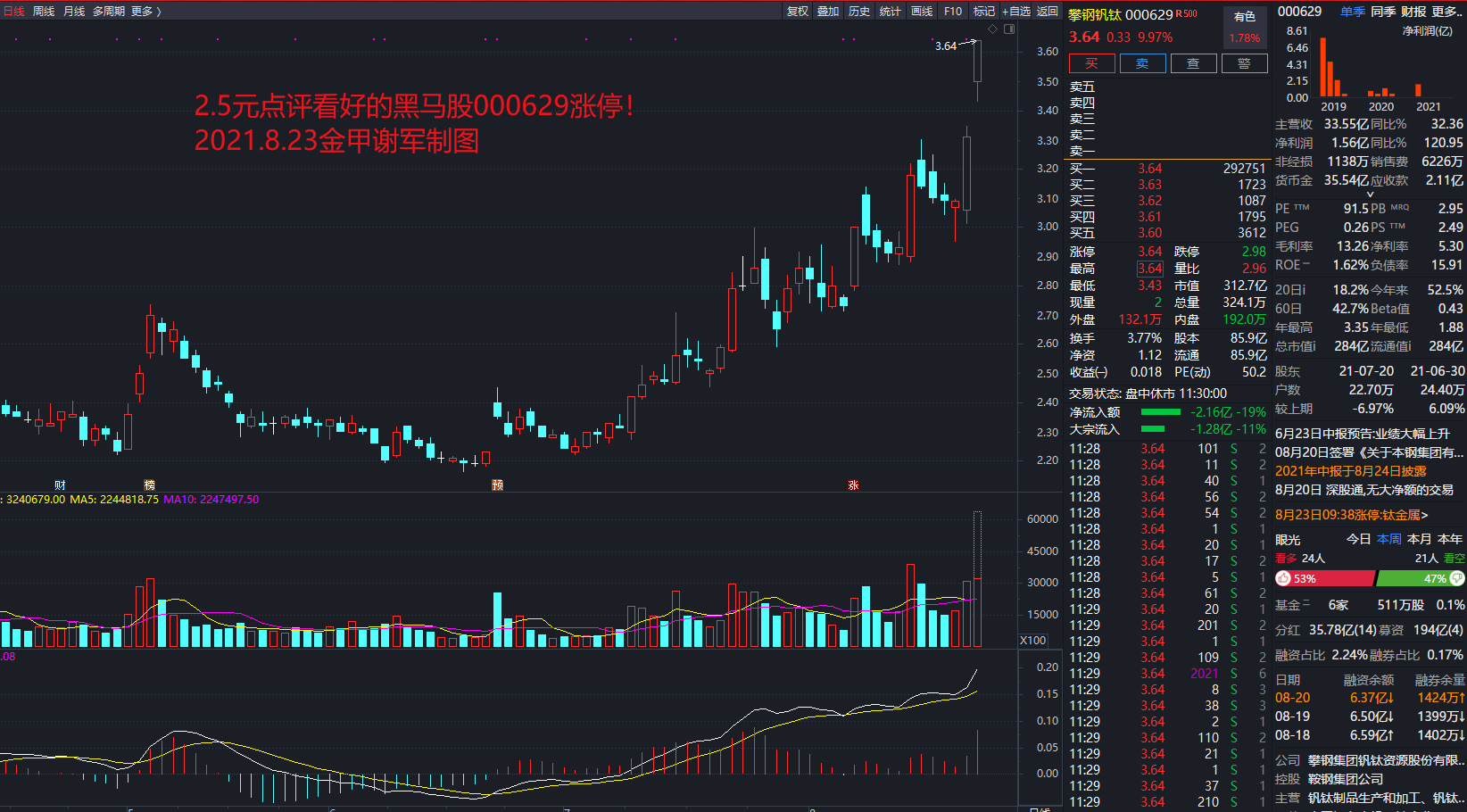Click the 08-18 margin data row
Image resolution: width=1467 pixels, height=812 pixels.
click(1370, 735)
